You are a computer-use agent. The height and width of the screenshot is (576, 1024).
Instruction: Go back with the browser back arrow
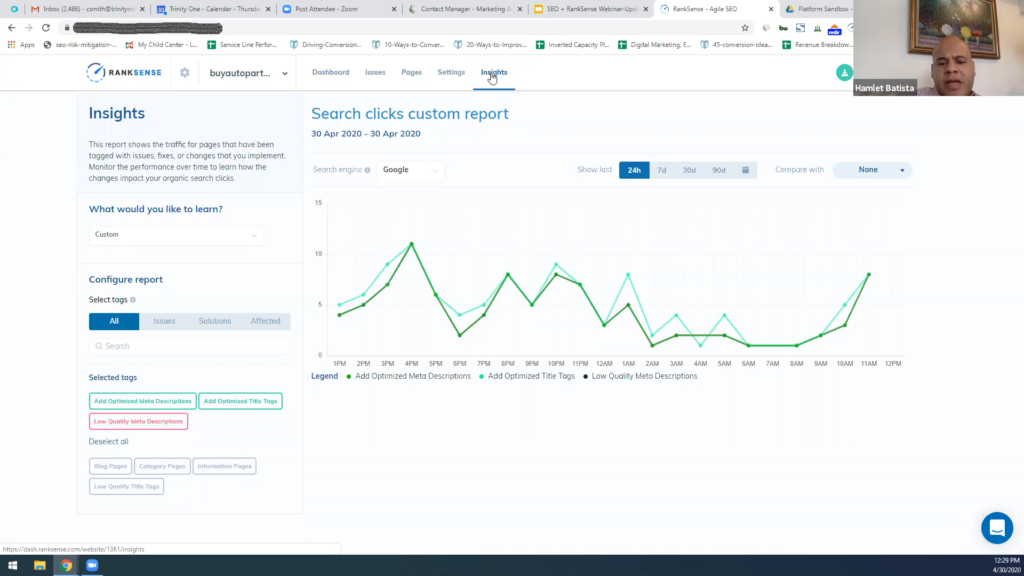12,27
